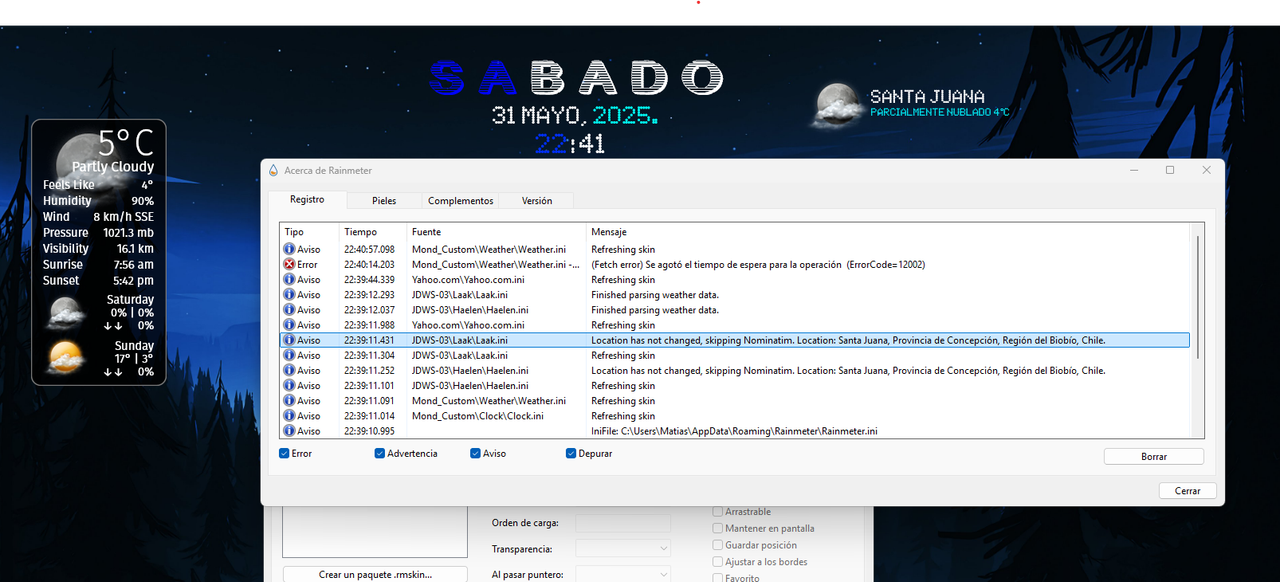Screen dimensions: 1280x582
Task: Click the Santa Juana cloudy moon weather icon
Action: tap(838, 105)
